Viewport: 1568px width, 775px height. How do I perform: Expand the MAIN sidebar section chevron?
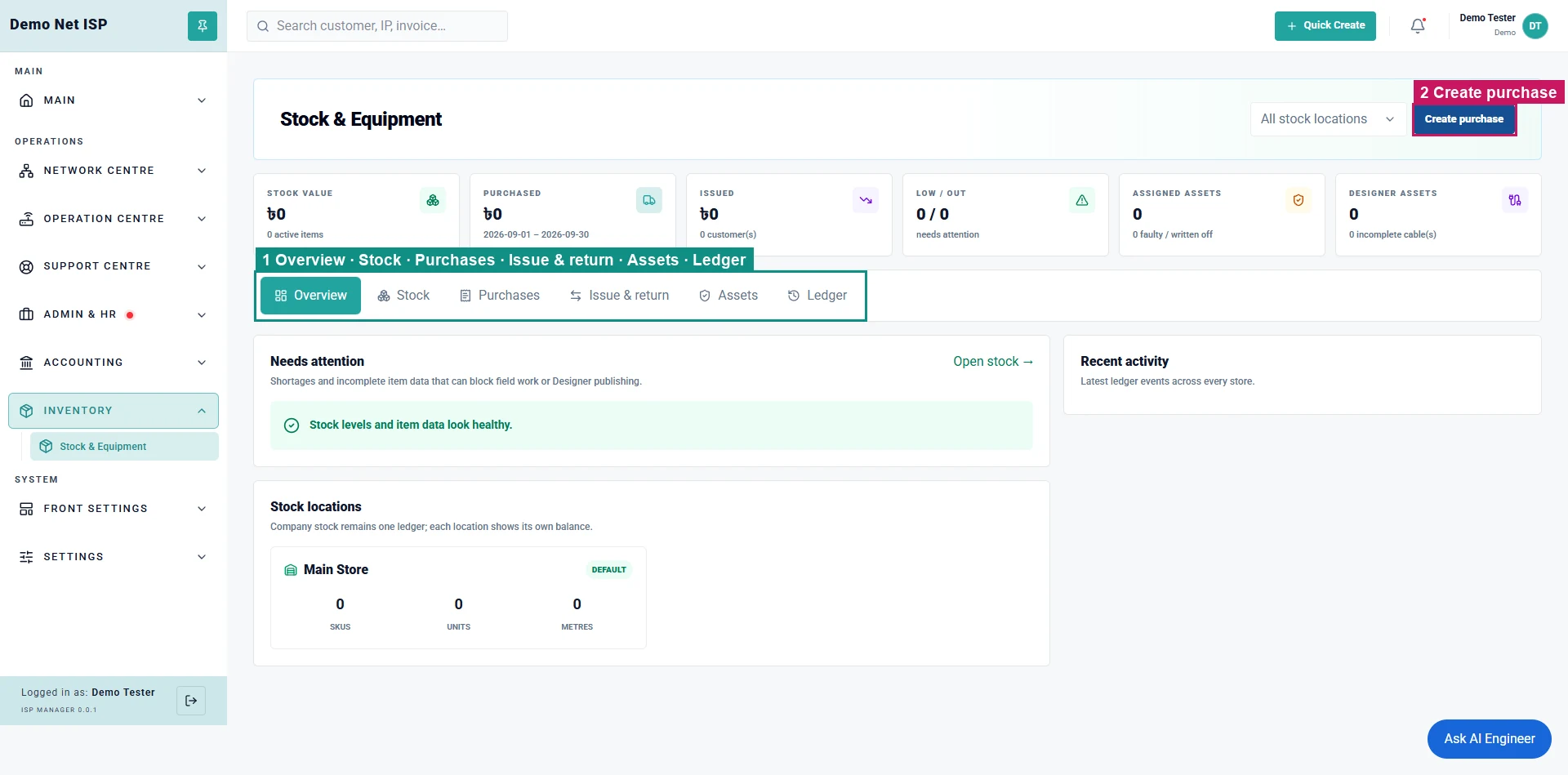(202, 100)
